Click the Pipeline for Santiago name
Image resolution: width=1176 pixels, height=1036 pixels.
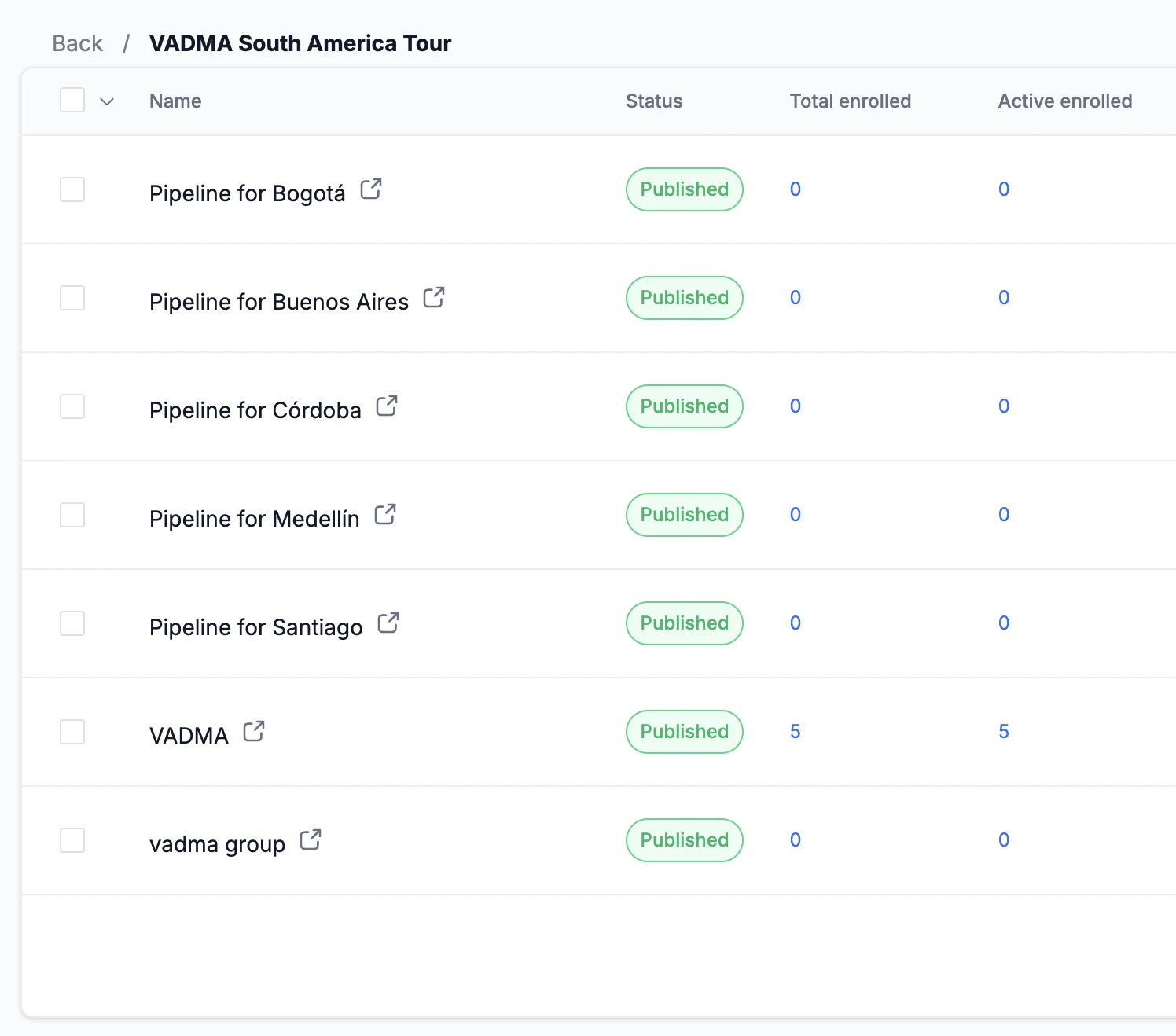click(256, 627)
